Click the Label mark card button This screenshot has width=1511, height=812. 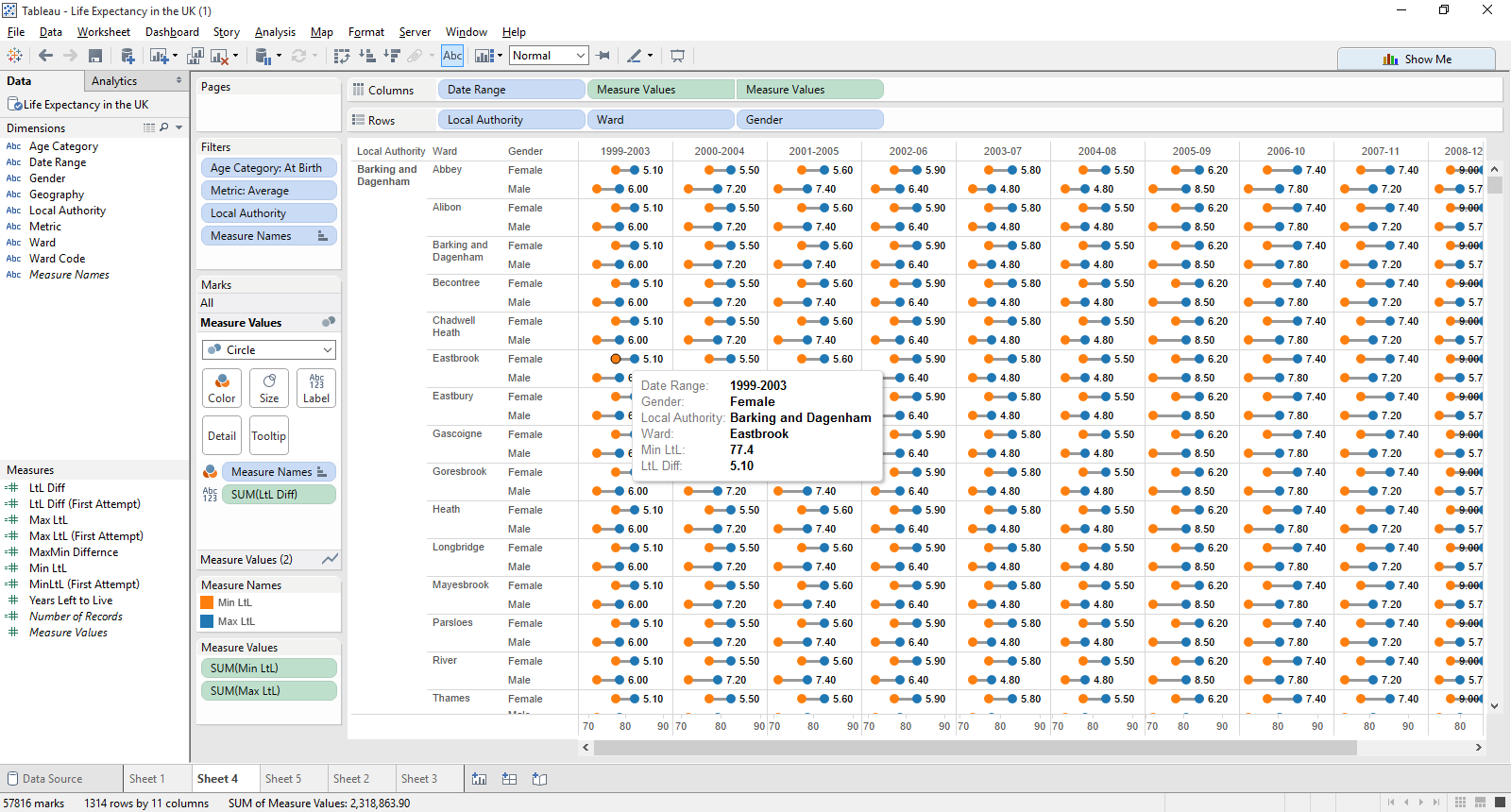(x=316, y=388)
